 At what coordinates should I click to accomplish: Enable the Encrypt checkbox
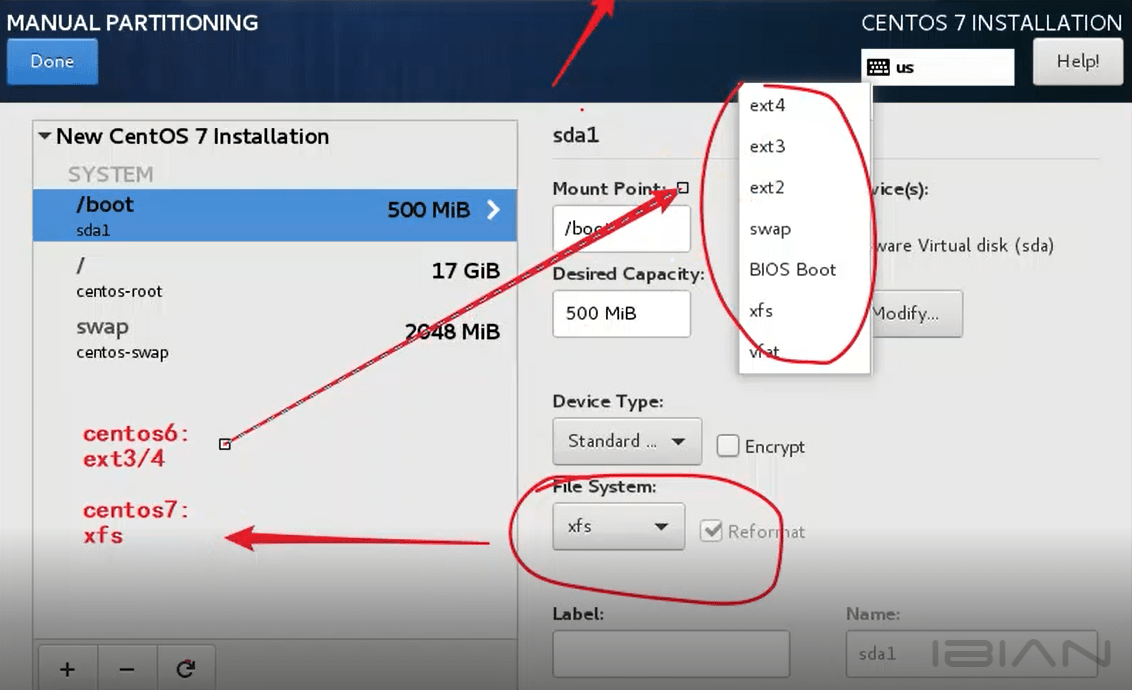(728, 446)
